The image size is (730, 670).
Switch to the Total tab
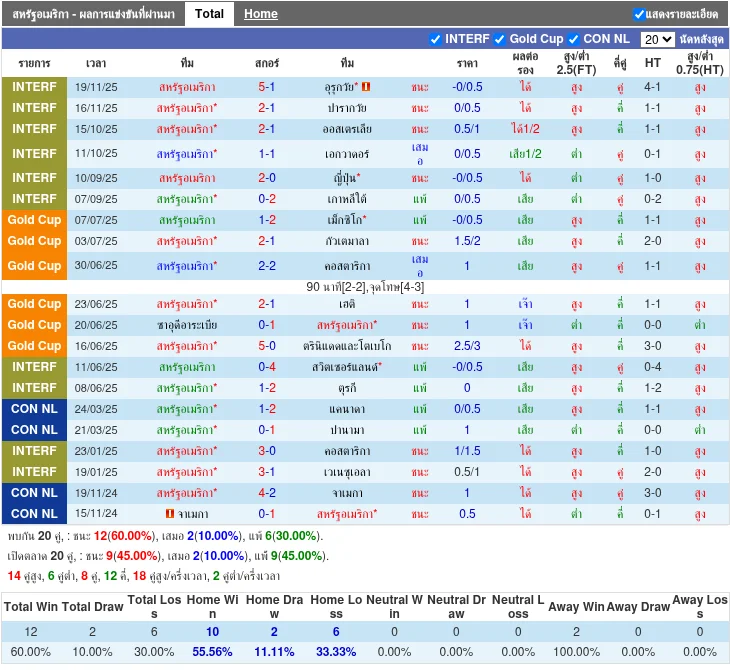click(209, 14)
